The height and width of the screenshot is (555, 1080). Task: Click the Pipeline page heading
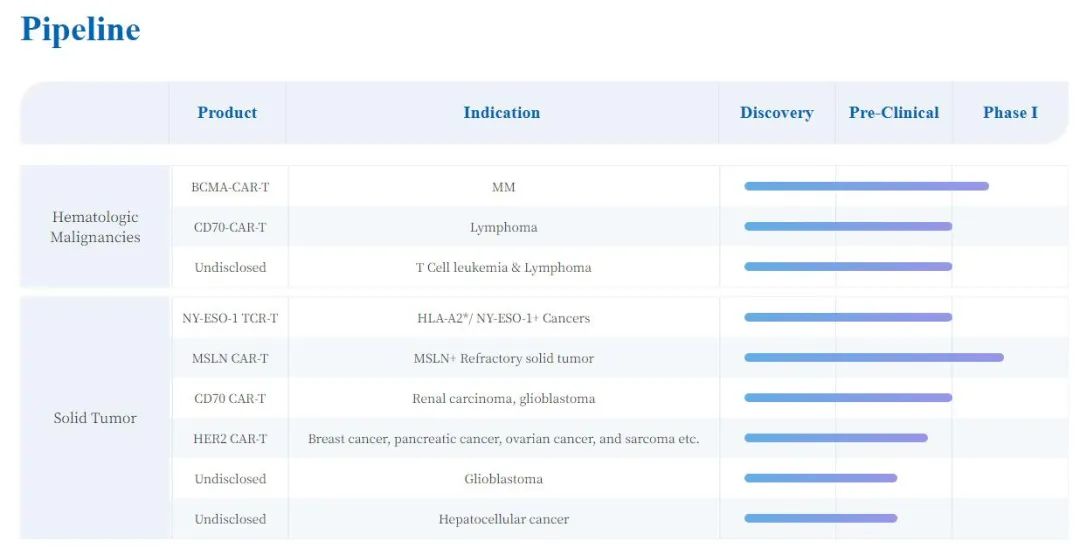80,30
